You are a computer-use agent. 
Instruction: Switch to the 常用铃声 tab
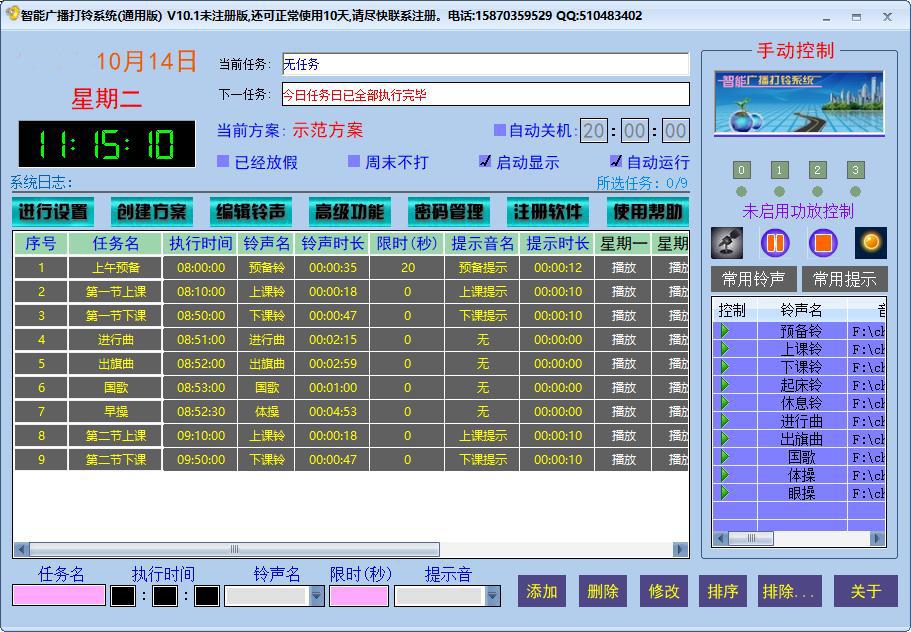click(x=754, y=279)
